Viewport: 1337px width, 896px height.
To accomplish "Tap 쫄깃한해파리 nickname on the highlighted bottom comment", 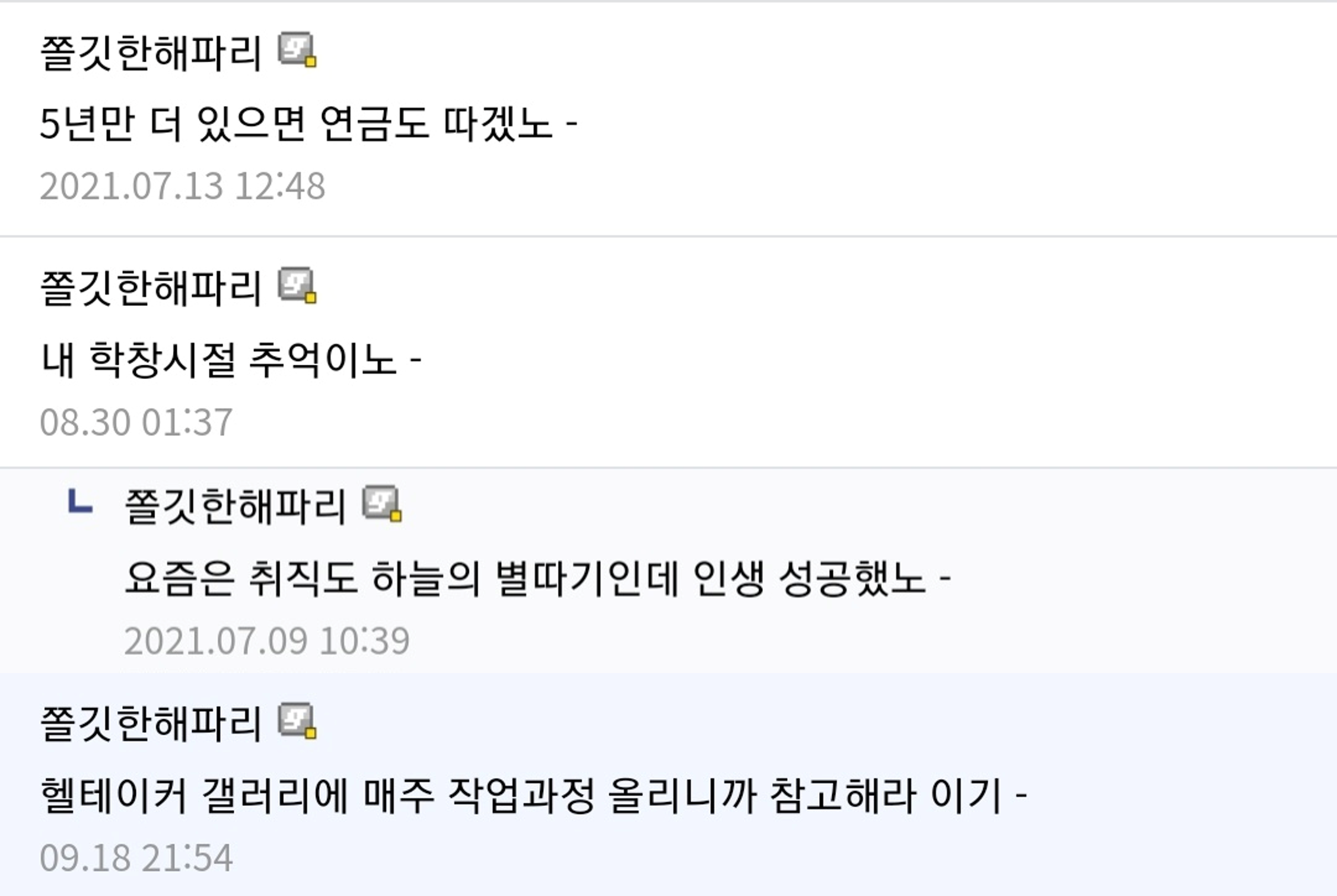I will tap(151, 724).
